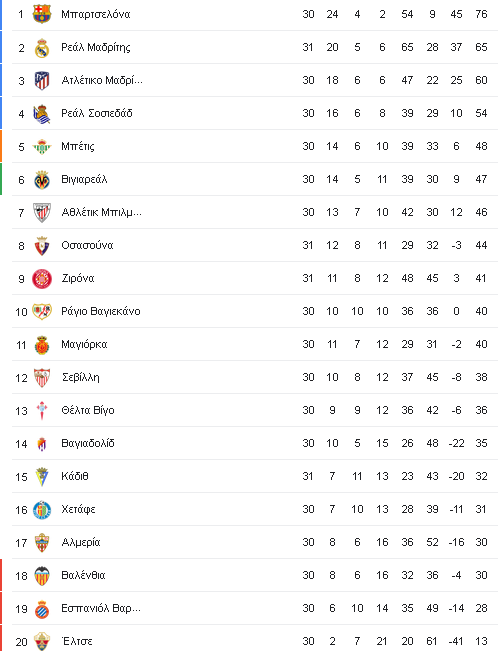Screen dimensions: 498x651
Task: Click the Espanyol crest icon
Action: click(x=42, y=609)
